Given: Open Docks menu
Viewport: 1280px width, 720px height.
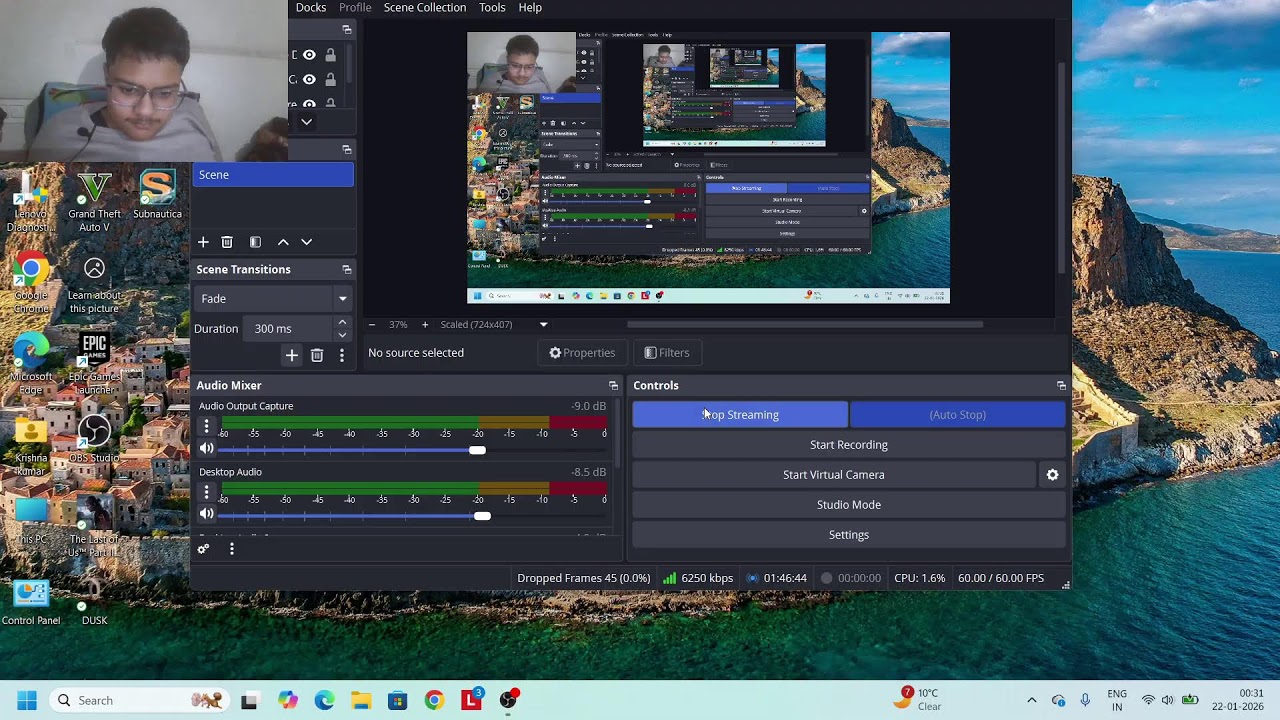Looking at the screenshot, I should click(311, 8).
